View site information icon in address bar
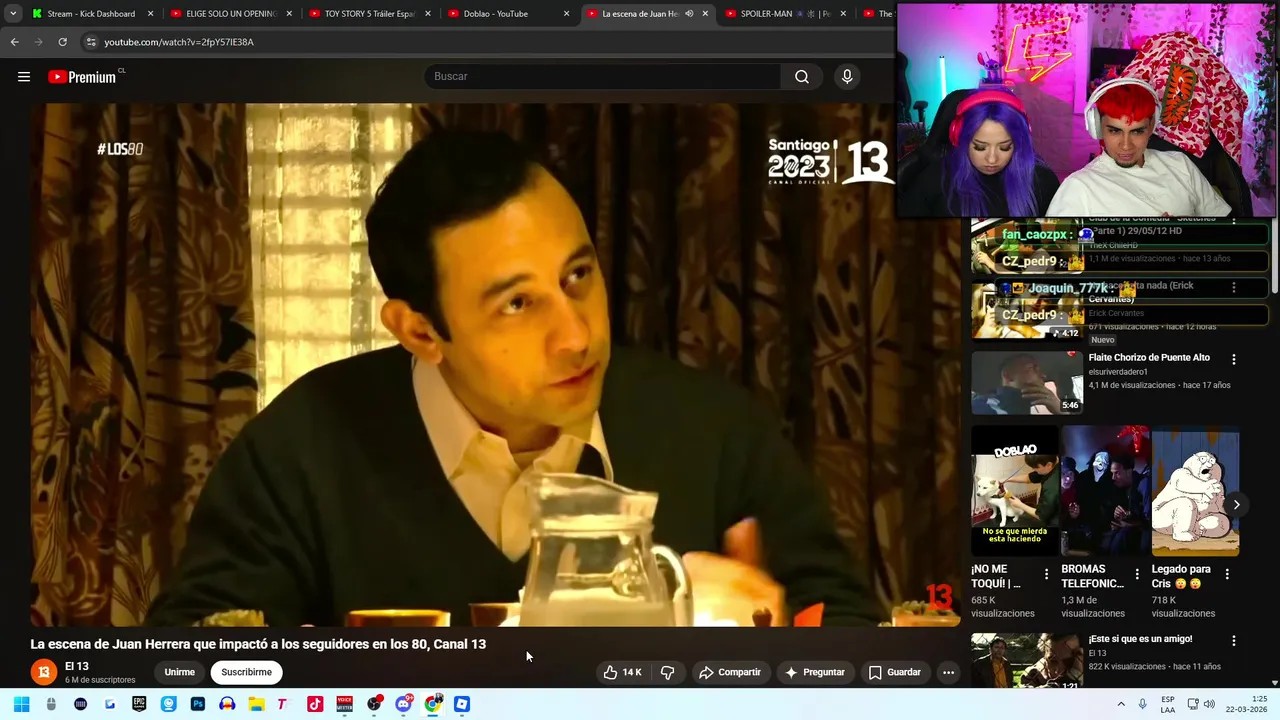The image size is (1280, 720). [91, 42]
